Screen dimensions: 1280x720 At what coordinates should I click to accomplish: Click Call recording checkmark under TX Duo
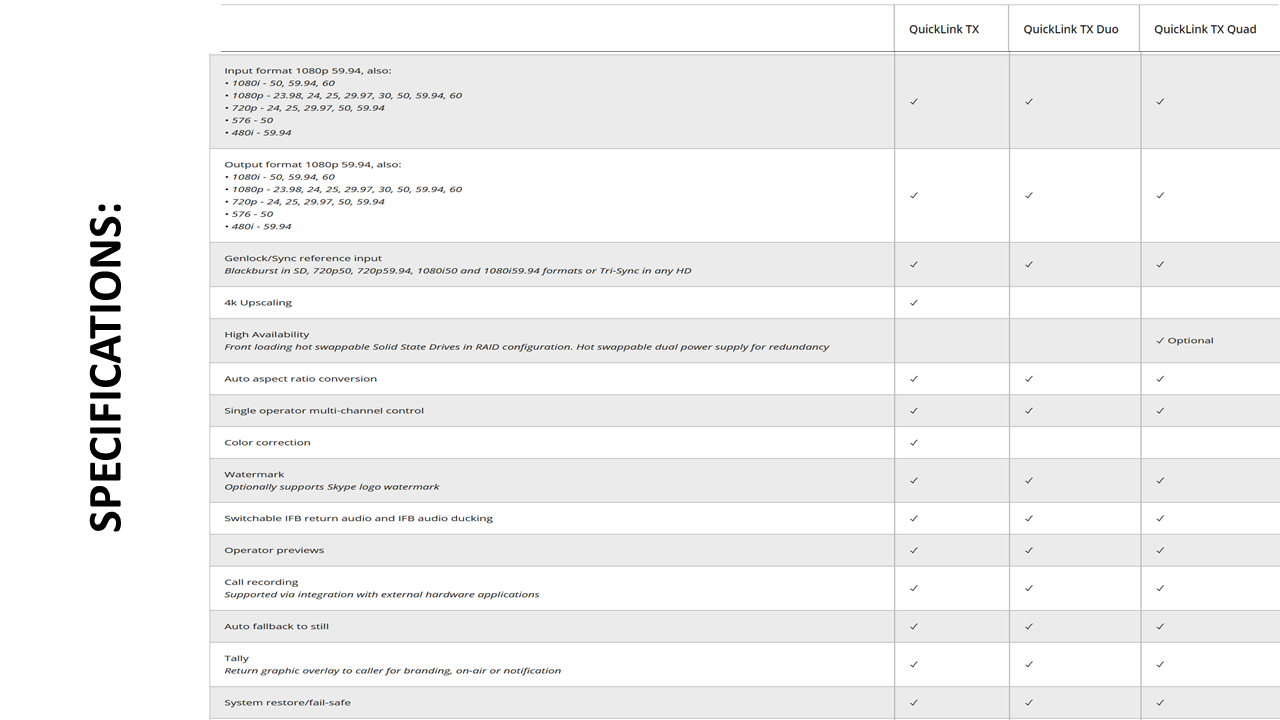[1029, 588]
